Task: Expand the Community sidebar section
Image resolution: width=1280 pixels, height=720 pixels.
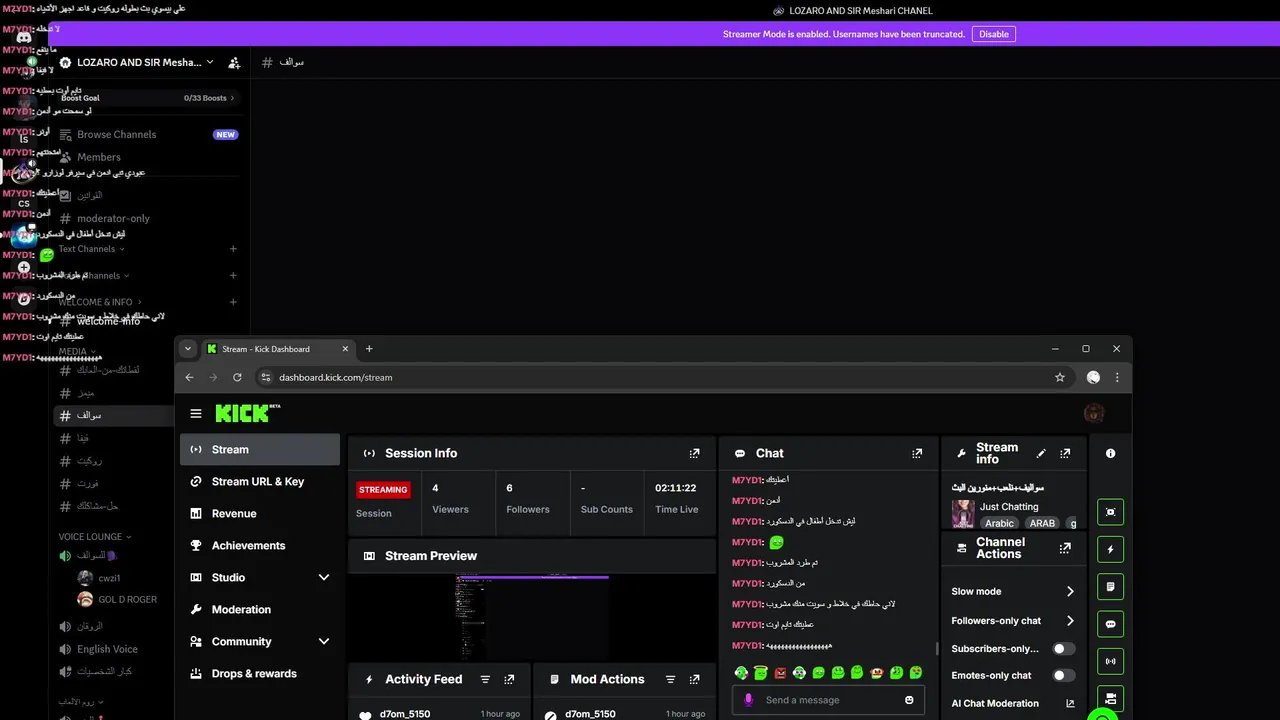Action: 323,641
